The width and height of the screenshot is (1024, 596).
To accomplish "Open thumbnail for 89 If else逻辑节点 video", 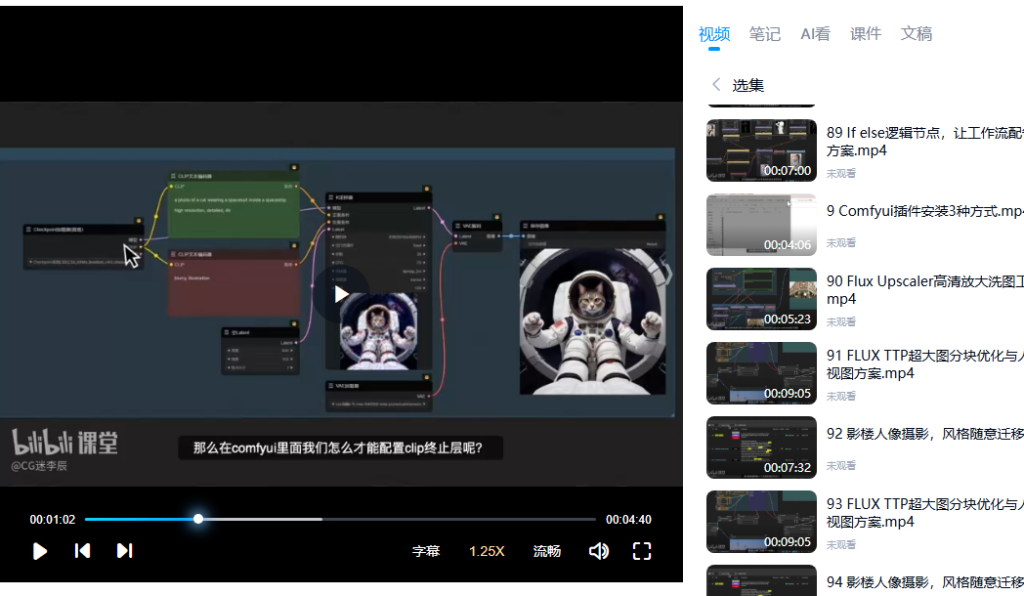I will click(761, 150).
